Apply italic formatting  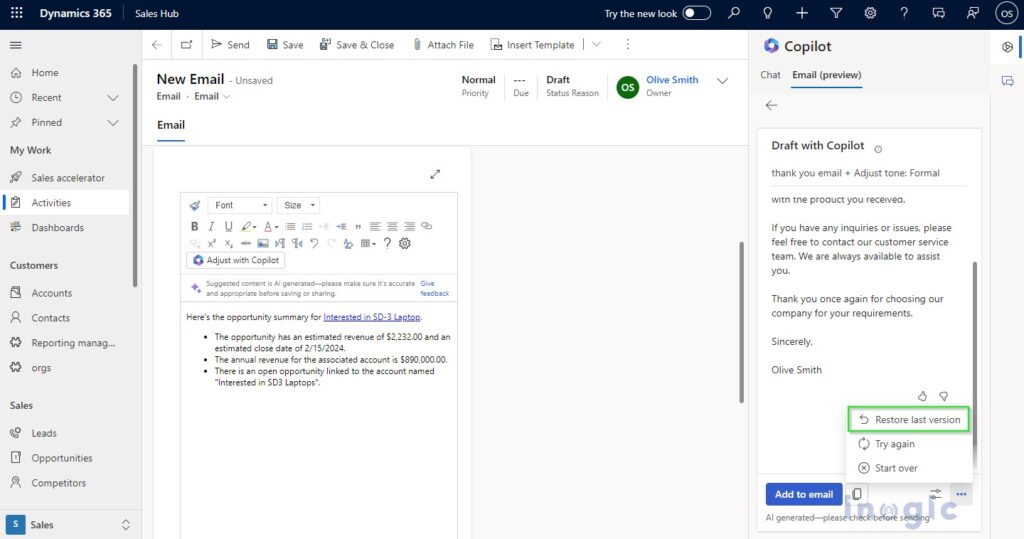[x=211, y=227]
